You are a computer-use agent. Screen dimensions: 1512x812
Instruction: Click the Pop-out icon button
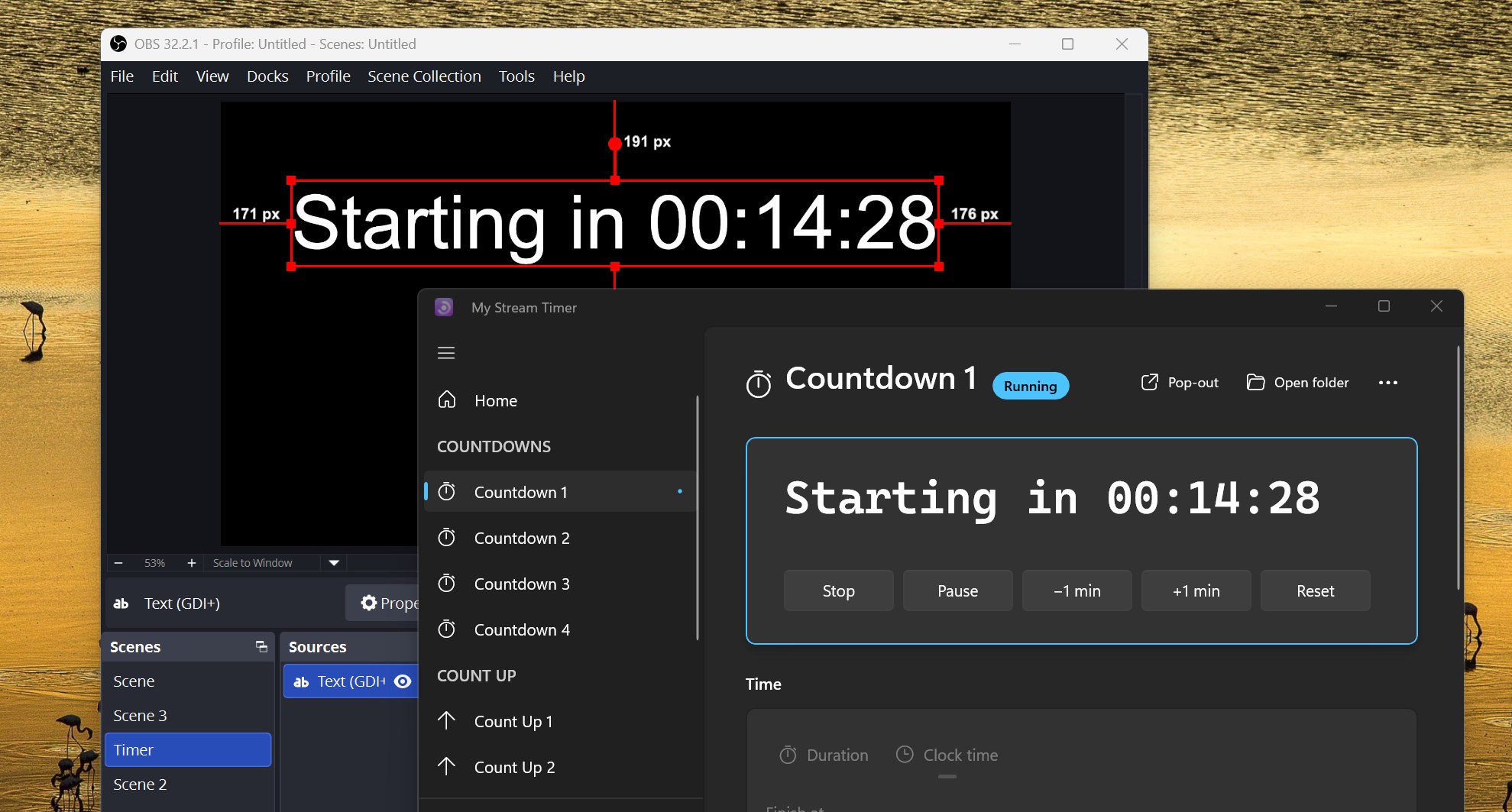(1149, 383)
